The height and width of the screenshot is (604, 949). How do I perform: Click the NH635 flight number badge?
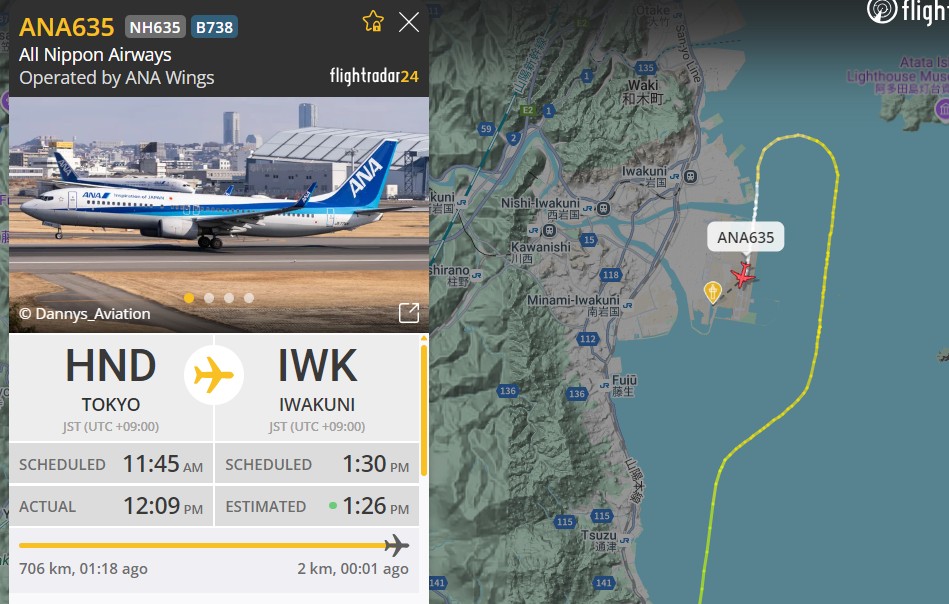pyautogui.click(x=155, y=27)
